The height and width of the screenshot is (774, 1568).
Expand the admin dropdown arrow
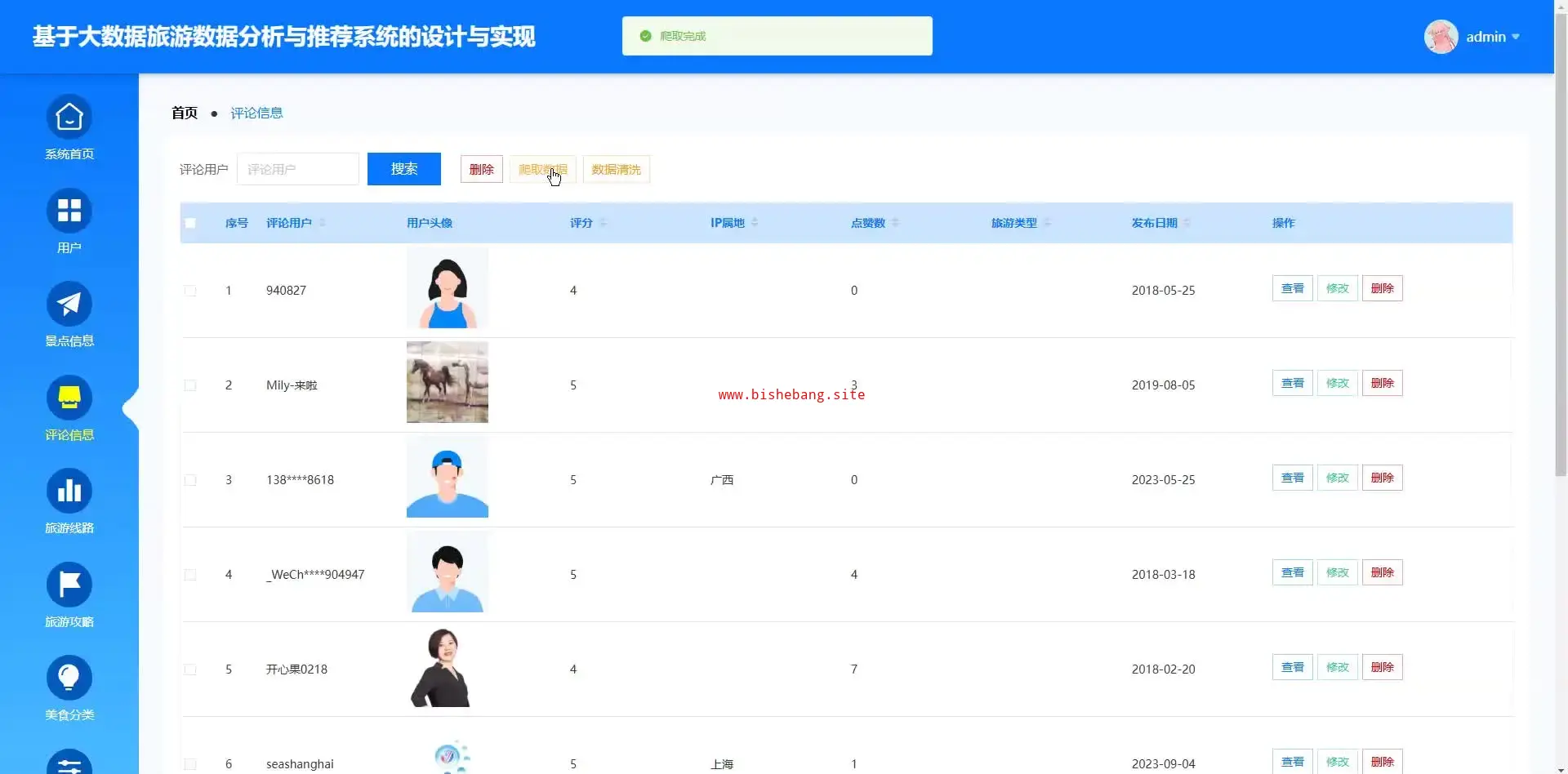pos(1516,37)
